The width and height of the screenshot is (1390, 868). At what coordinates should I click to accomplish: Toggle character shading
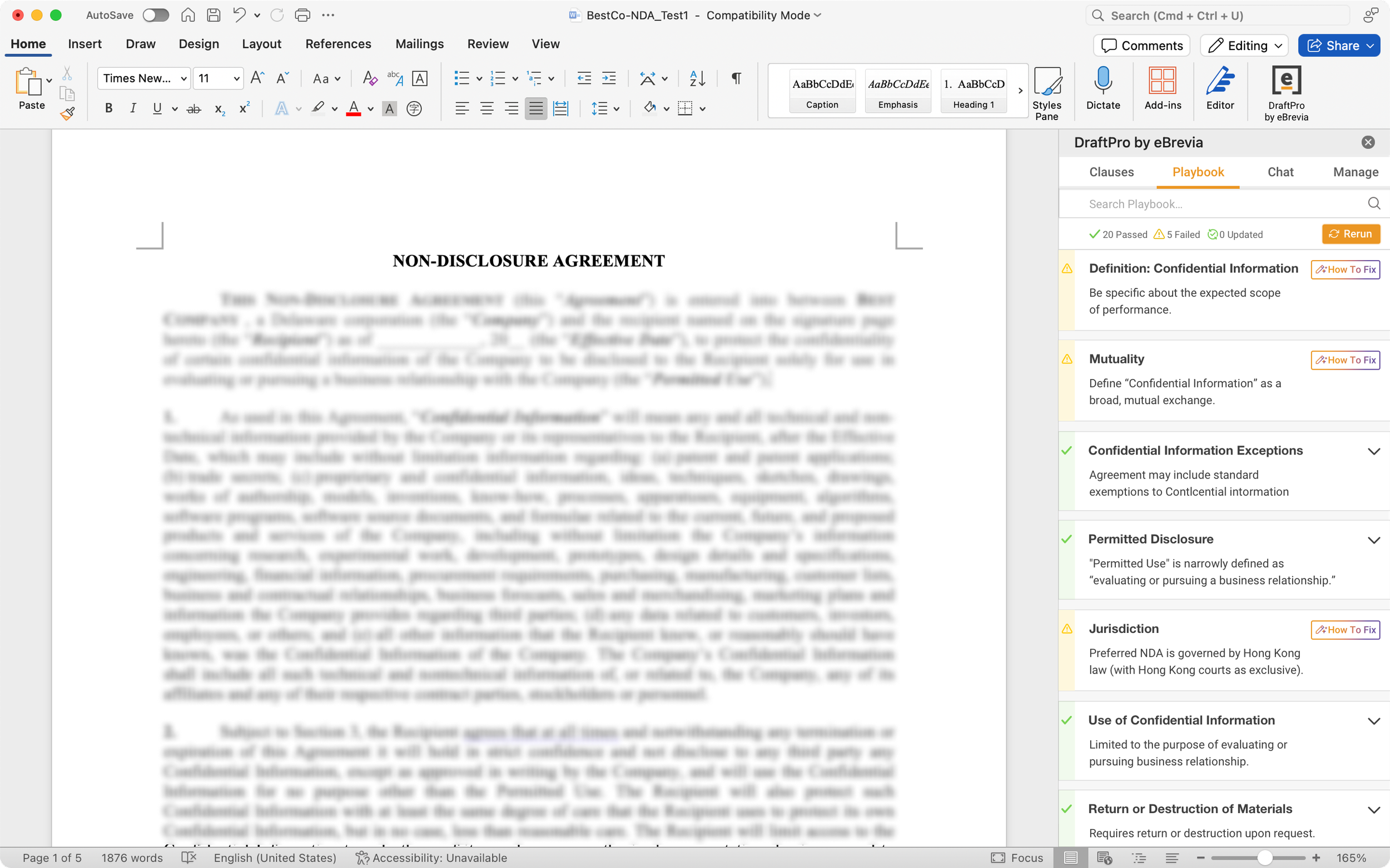[389, 108]
